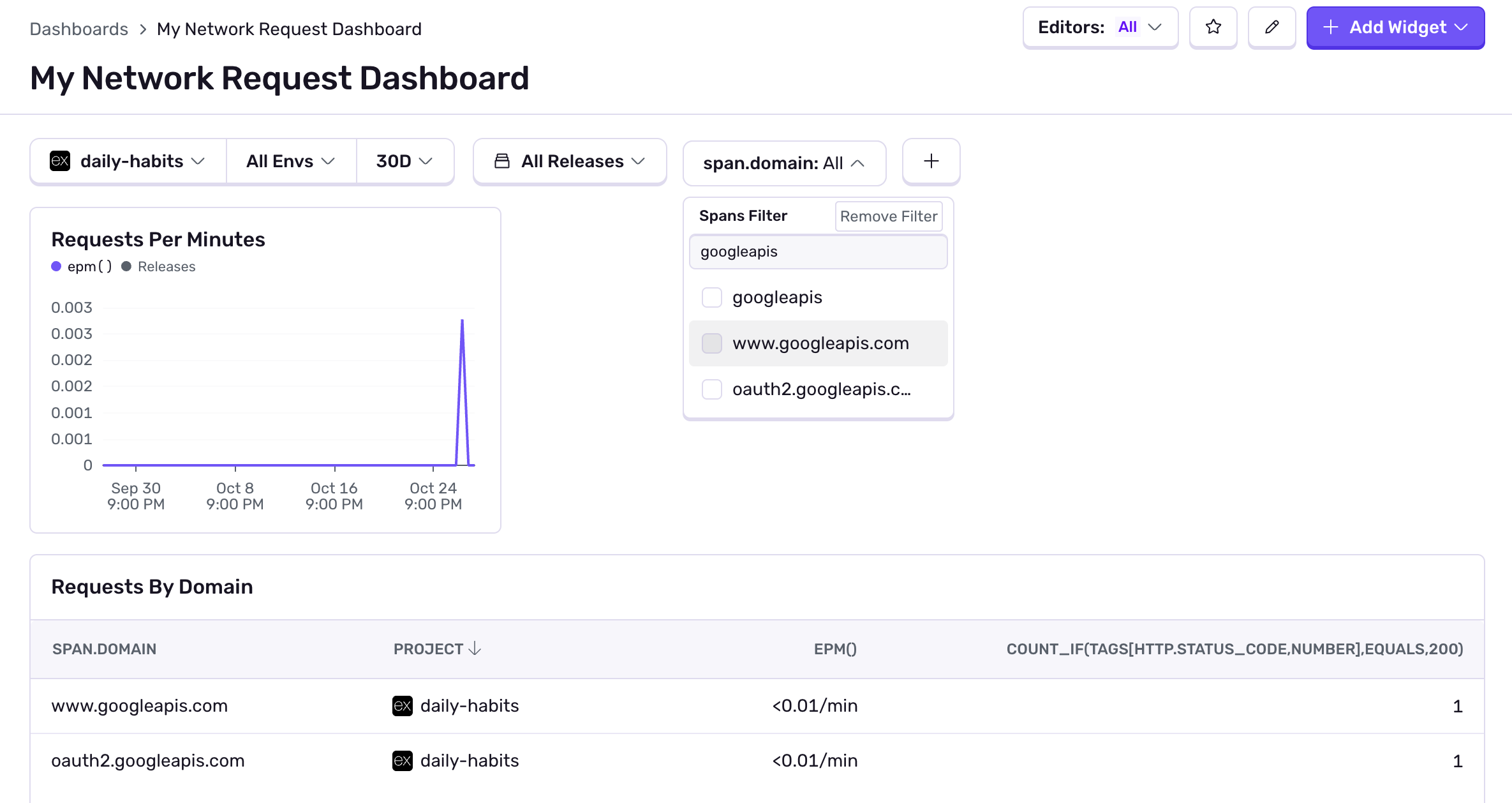Screen dimensions: 1512x803
Task: Star this dashboard as favorite
Action: pos(1213,27)
